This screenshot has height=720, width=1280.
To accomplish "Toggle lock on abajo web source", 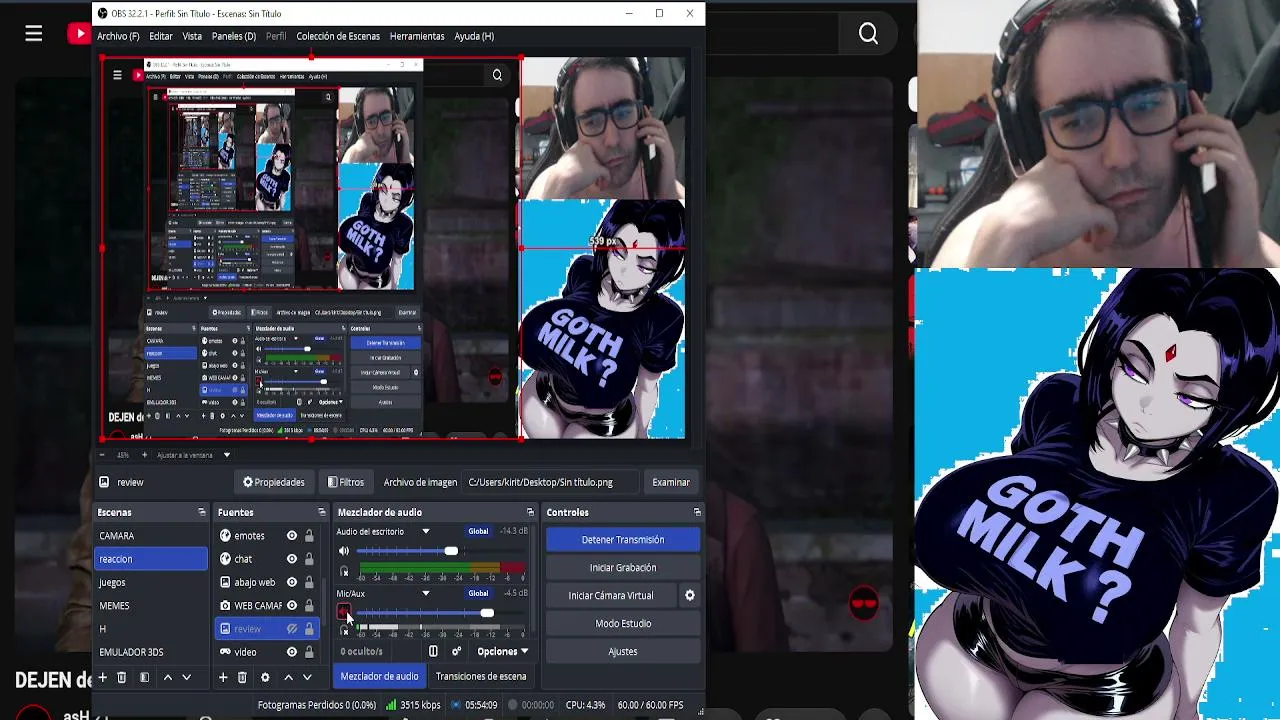I will coord(309,582).
